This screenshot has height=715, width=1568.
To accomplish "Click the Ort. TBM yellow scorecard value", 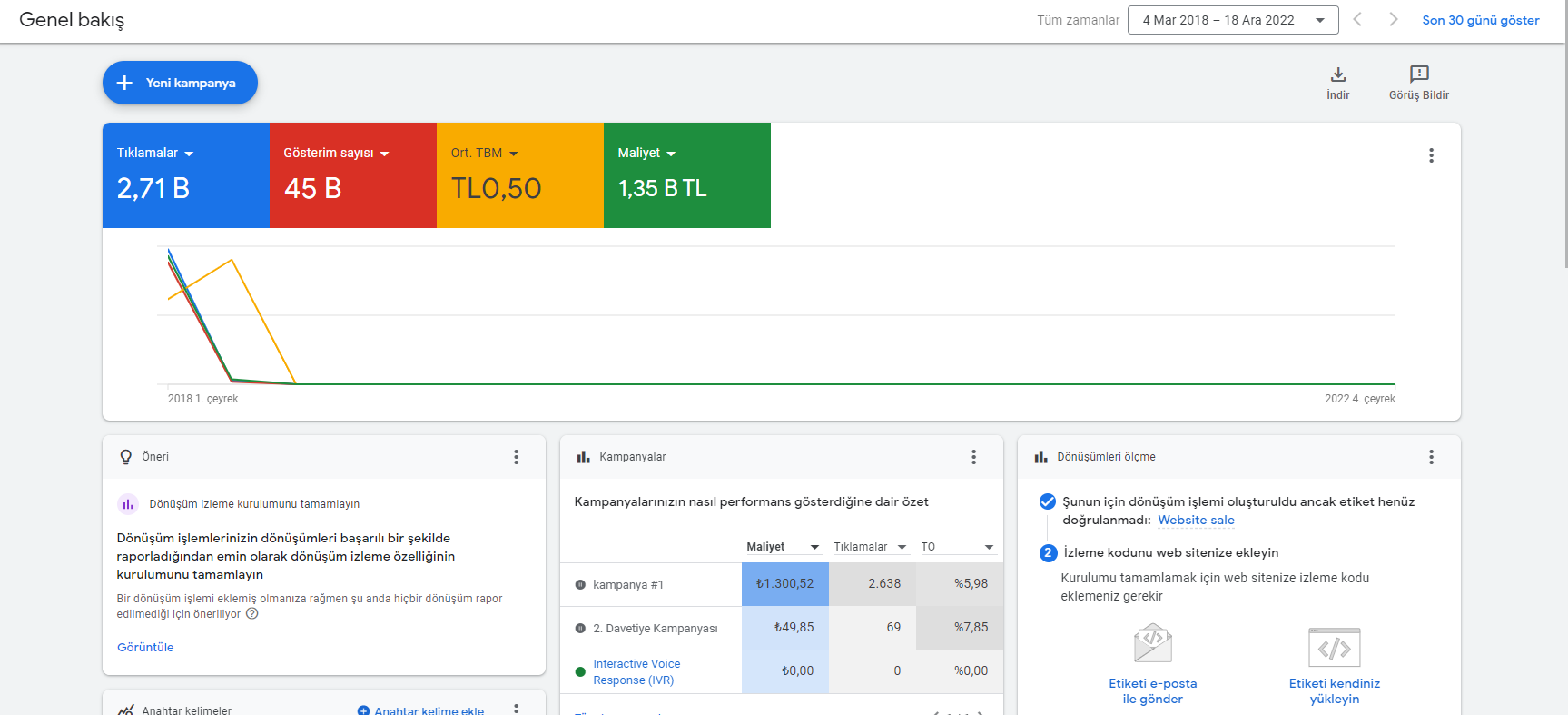I will click(x=496, y=188).
